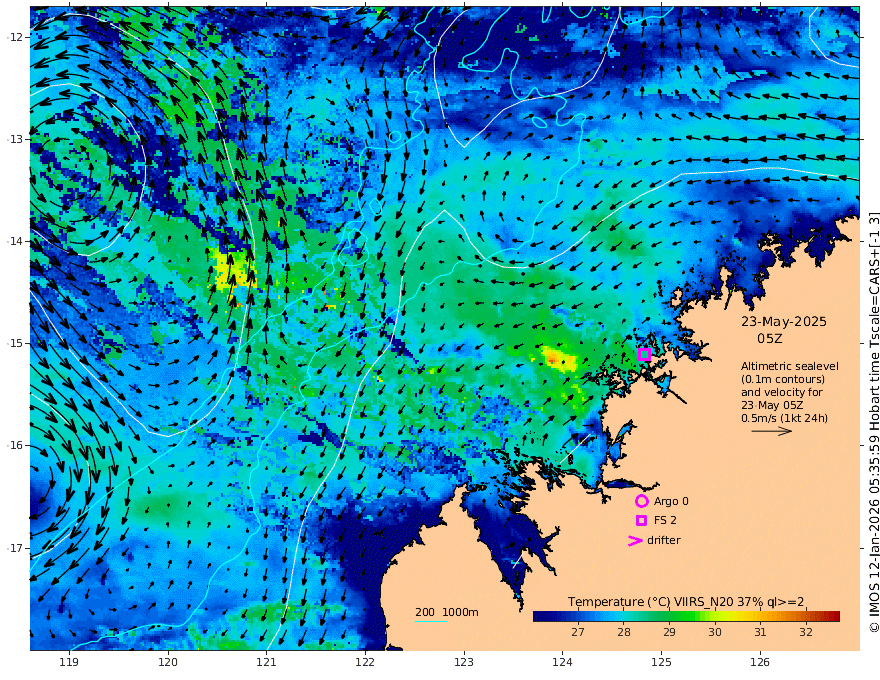Click the longitude 119 axis label
The width and height of the screenshot is (880, 680).
click(69, 663)
